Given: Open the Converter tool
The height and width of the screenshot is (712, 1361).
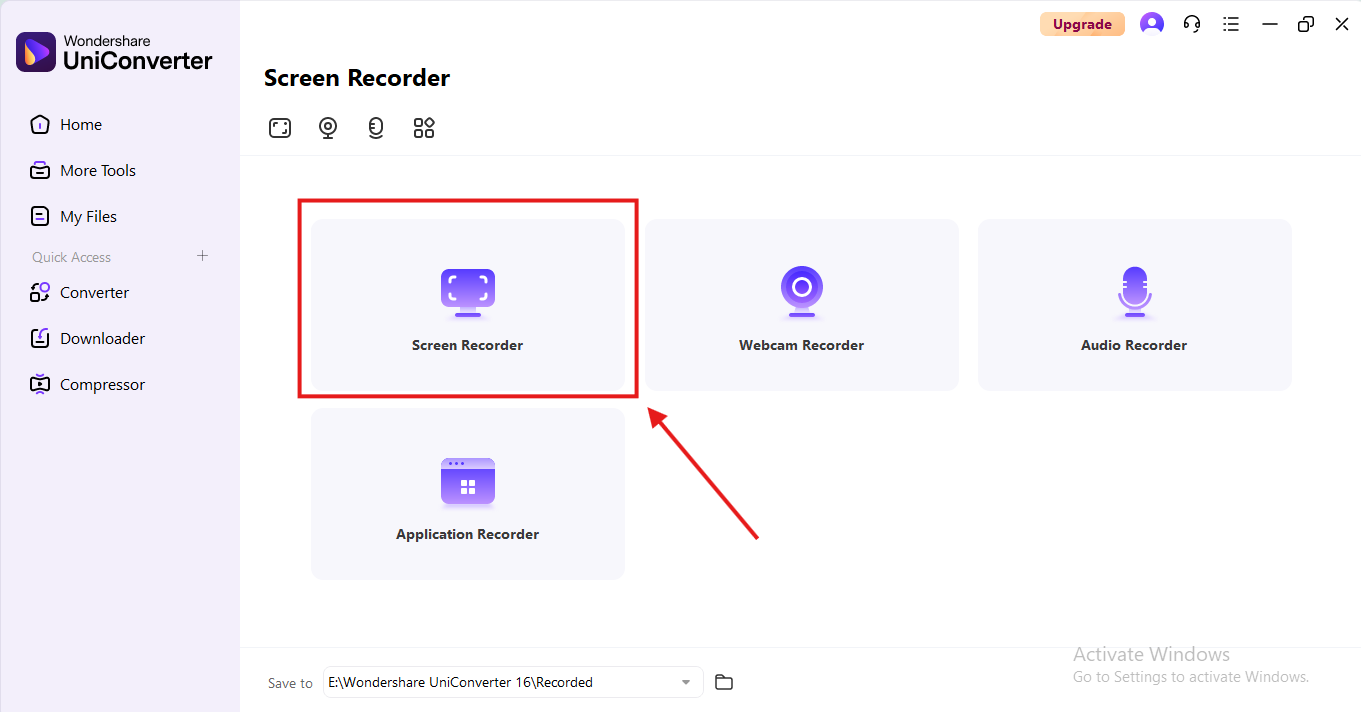Looking at the screenshot, I should point(80,293).
